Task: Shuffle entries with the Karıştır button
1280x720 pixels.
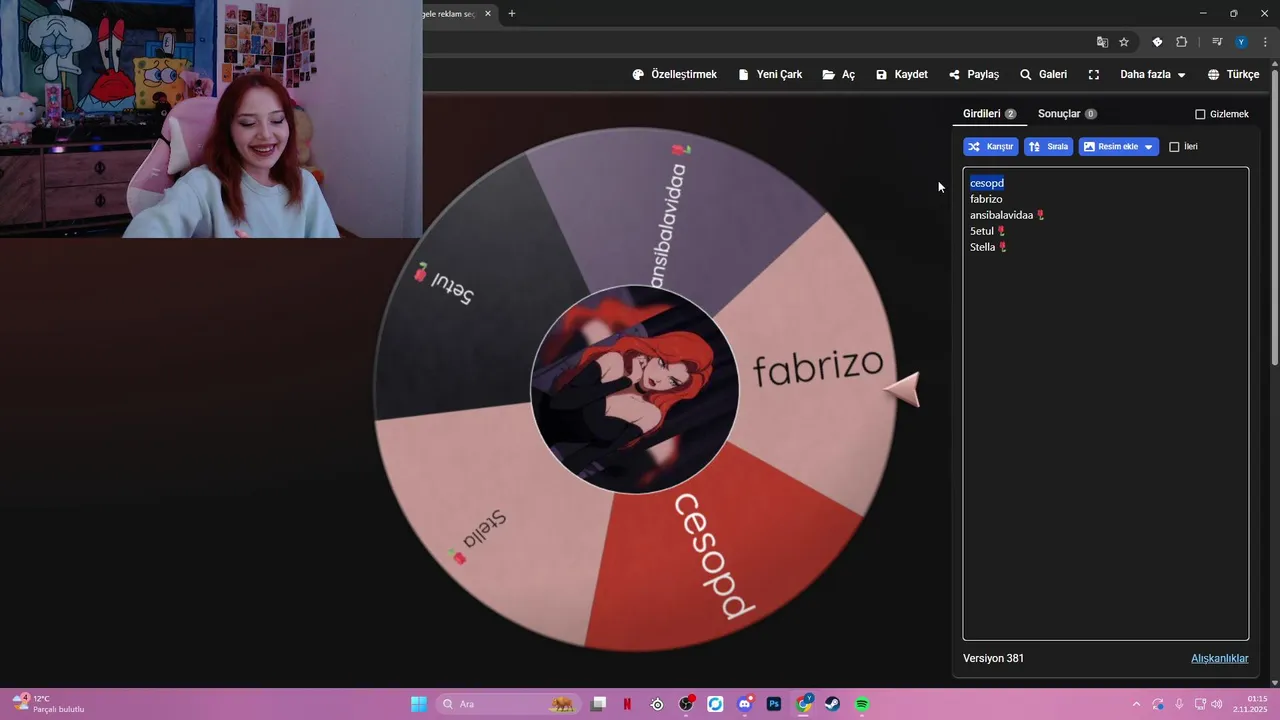Action: click(991, 147)
